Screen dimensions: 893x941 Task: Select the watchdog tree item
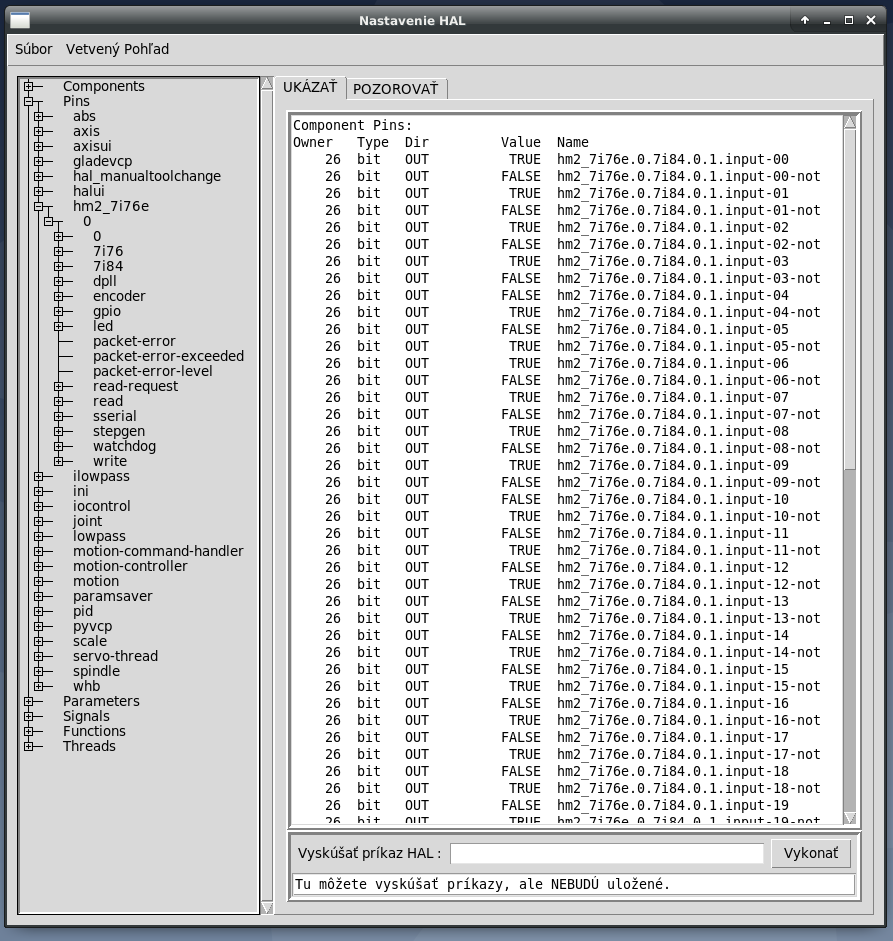[x=124, y=446]
